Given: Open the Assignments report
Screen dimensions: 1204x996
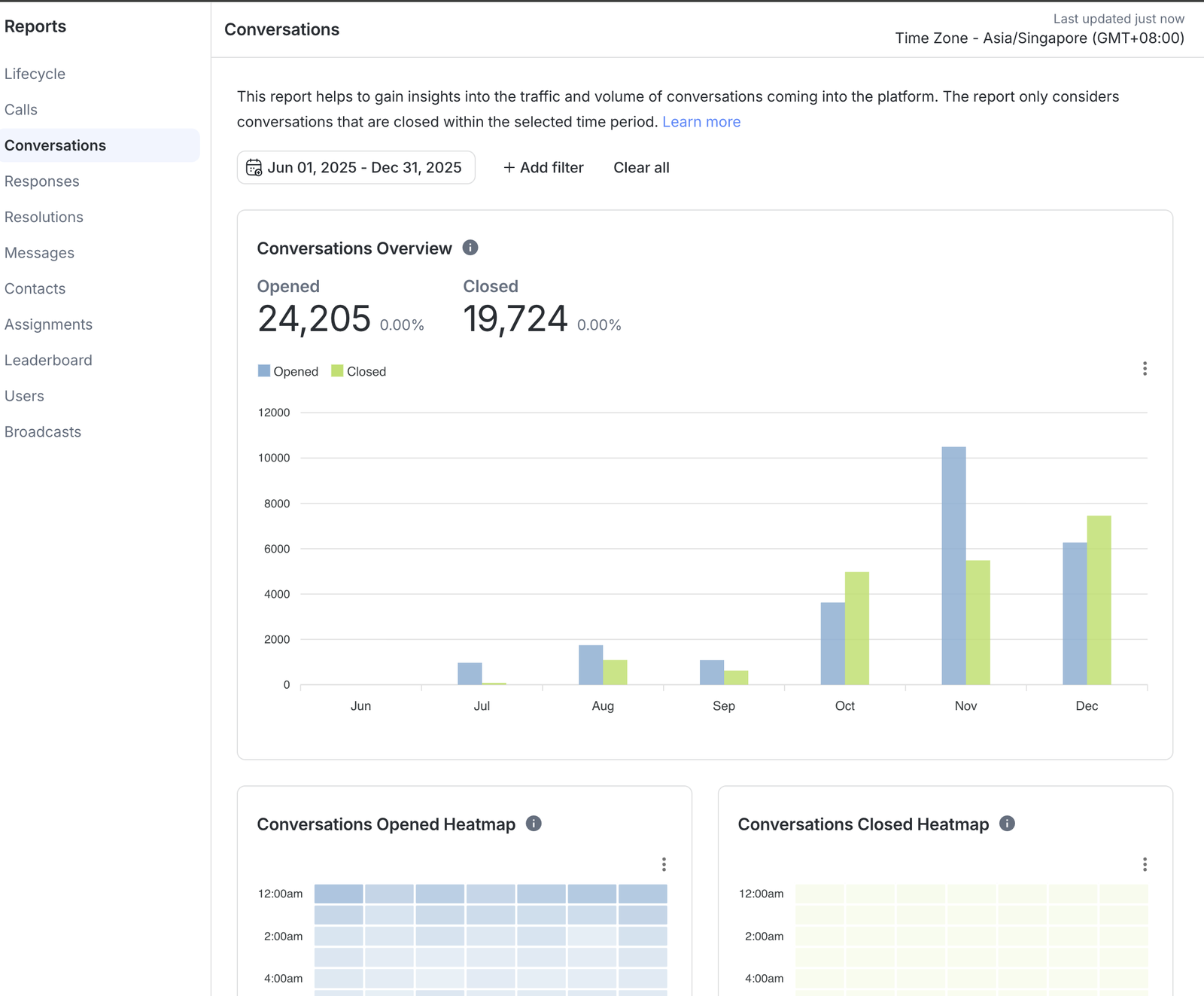Looking at the screenshot, I should pyautogui.click(x=48, y=324).
